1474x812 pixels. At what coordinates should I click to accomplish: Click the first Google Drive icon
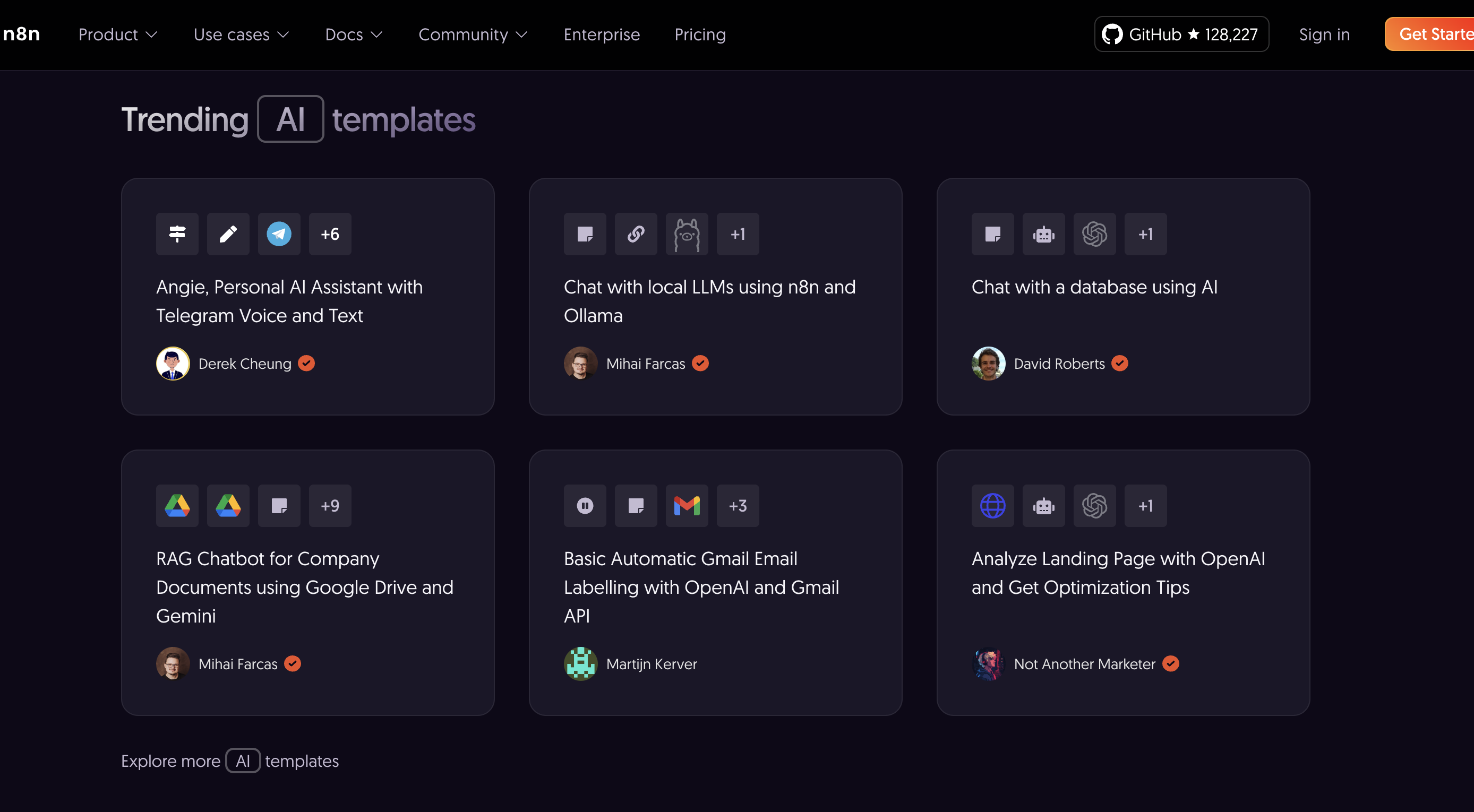177,505
